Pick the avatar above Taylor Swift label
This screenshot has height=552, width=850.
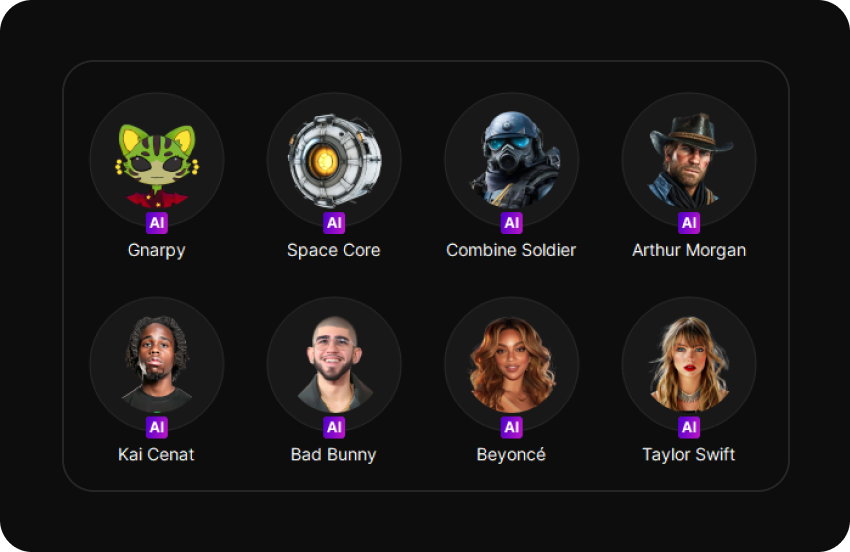[x=689, y=364]
